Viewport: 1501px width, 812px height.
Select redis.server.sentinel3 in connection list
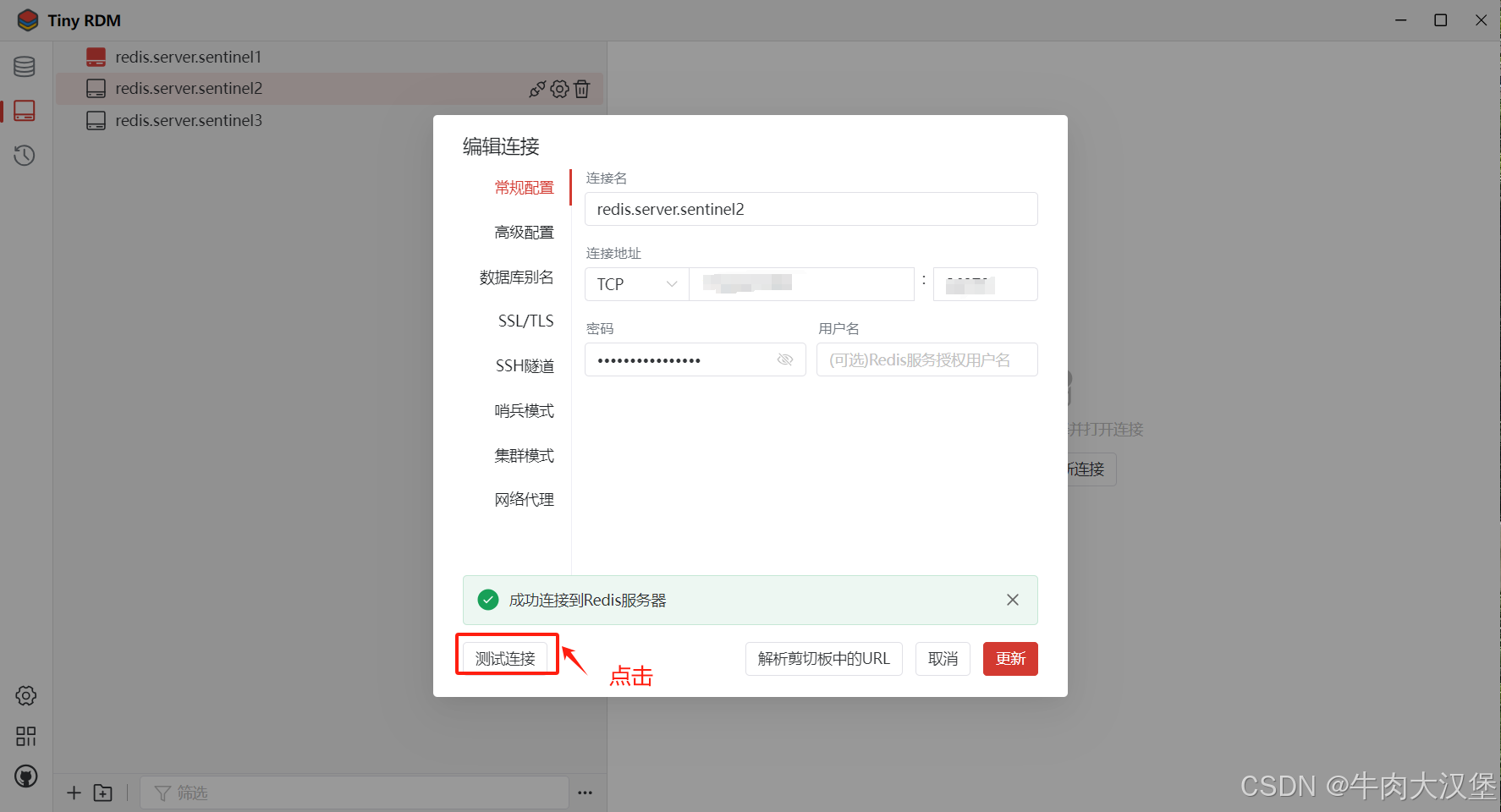point(330,121)
